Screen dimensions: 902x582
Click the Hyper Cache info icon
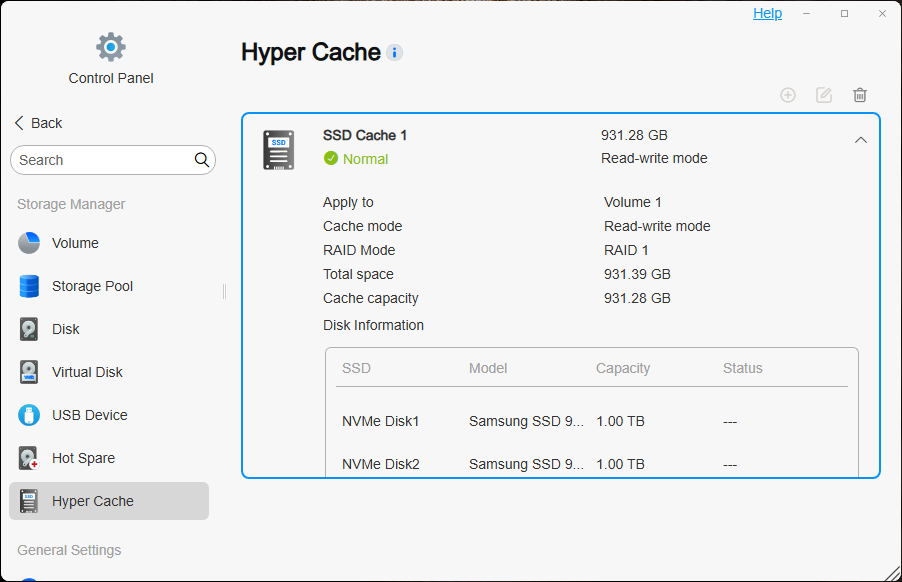(395, 53)
